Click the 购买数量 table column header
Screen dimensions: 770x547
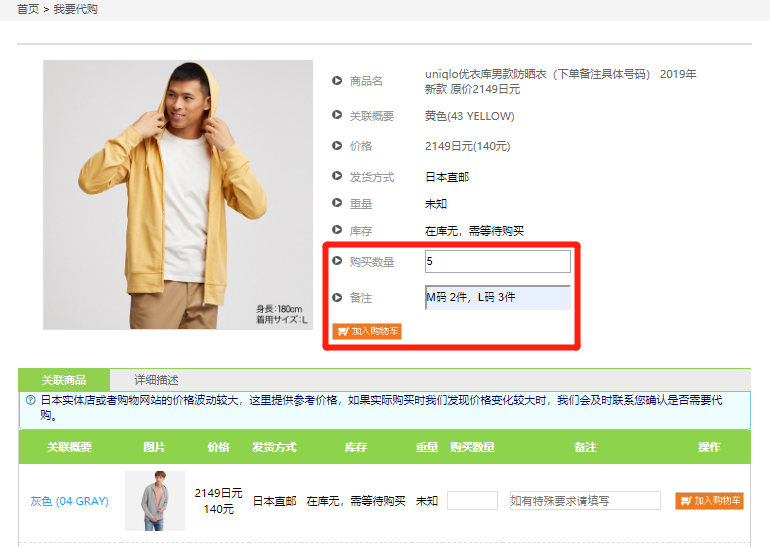click(472, 447)
